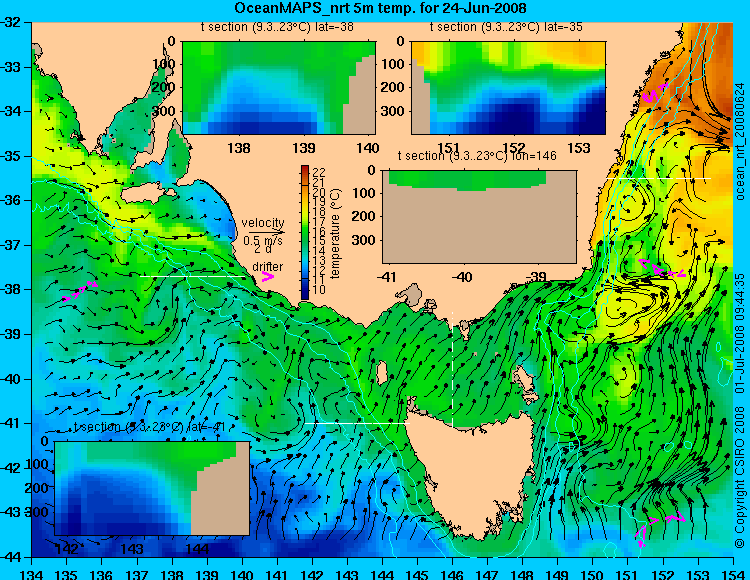The image size is (750, 580).
Task: Click latitude axis label -44
Action: point(11,557)
